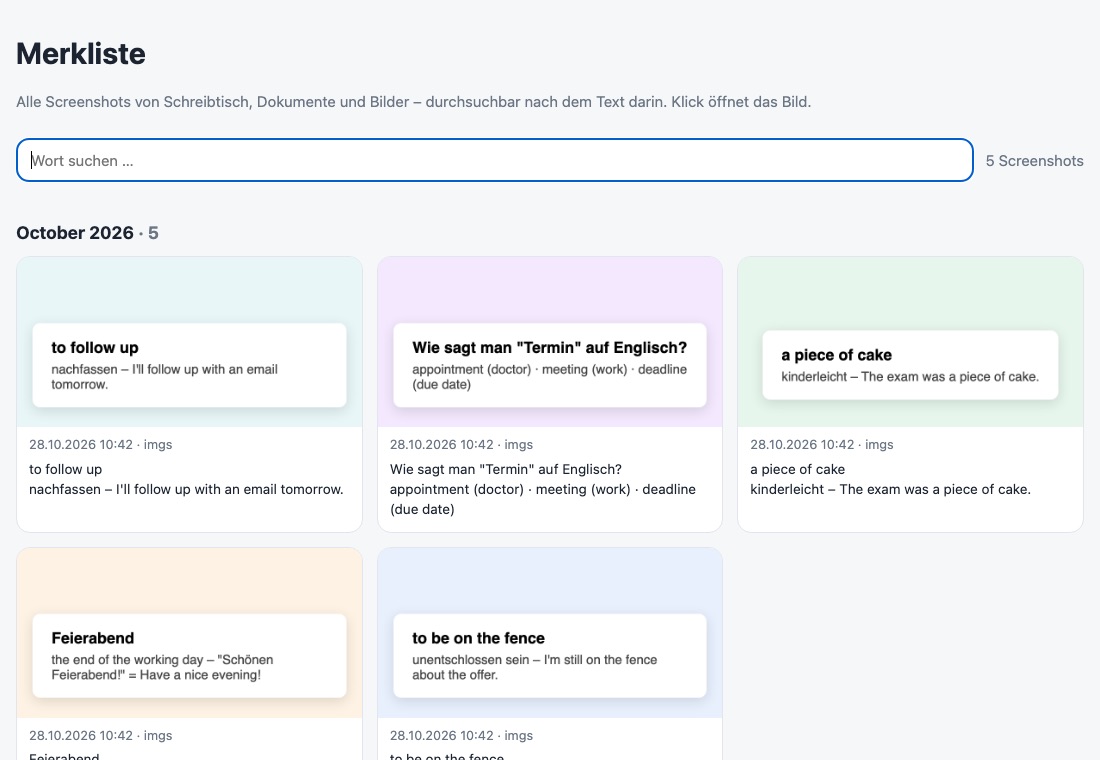Open the "to follow up" screenshot thumbnail

pyautogui.click(x=189, y=342)
